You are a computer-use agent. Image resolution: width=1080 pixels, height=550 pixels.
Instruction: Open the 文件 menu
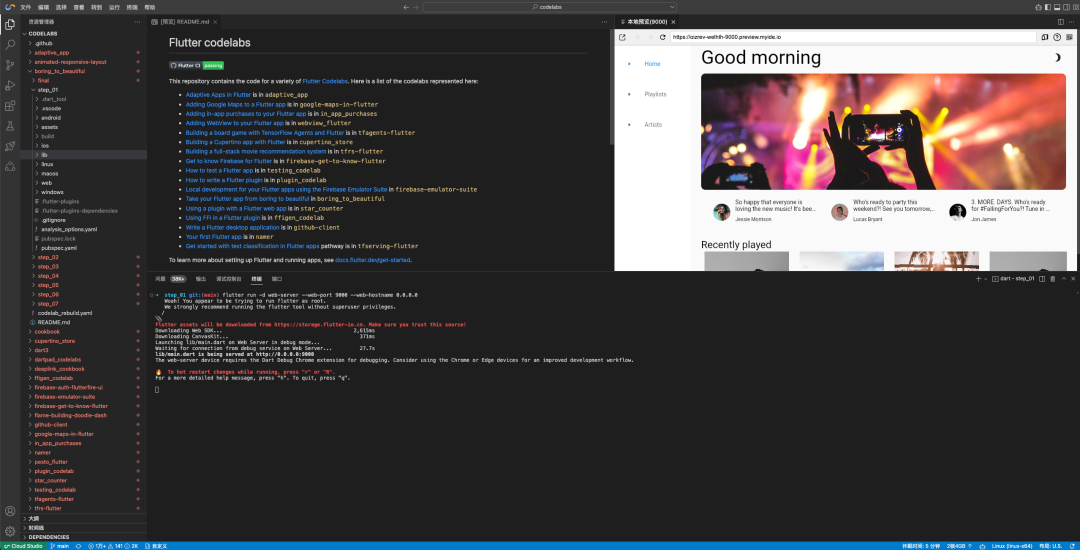pos(25,7)
